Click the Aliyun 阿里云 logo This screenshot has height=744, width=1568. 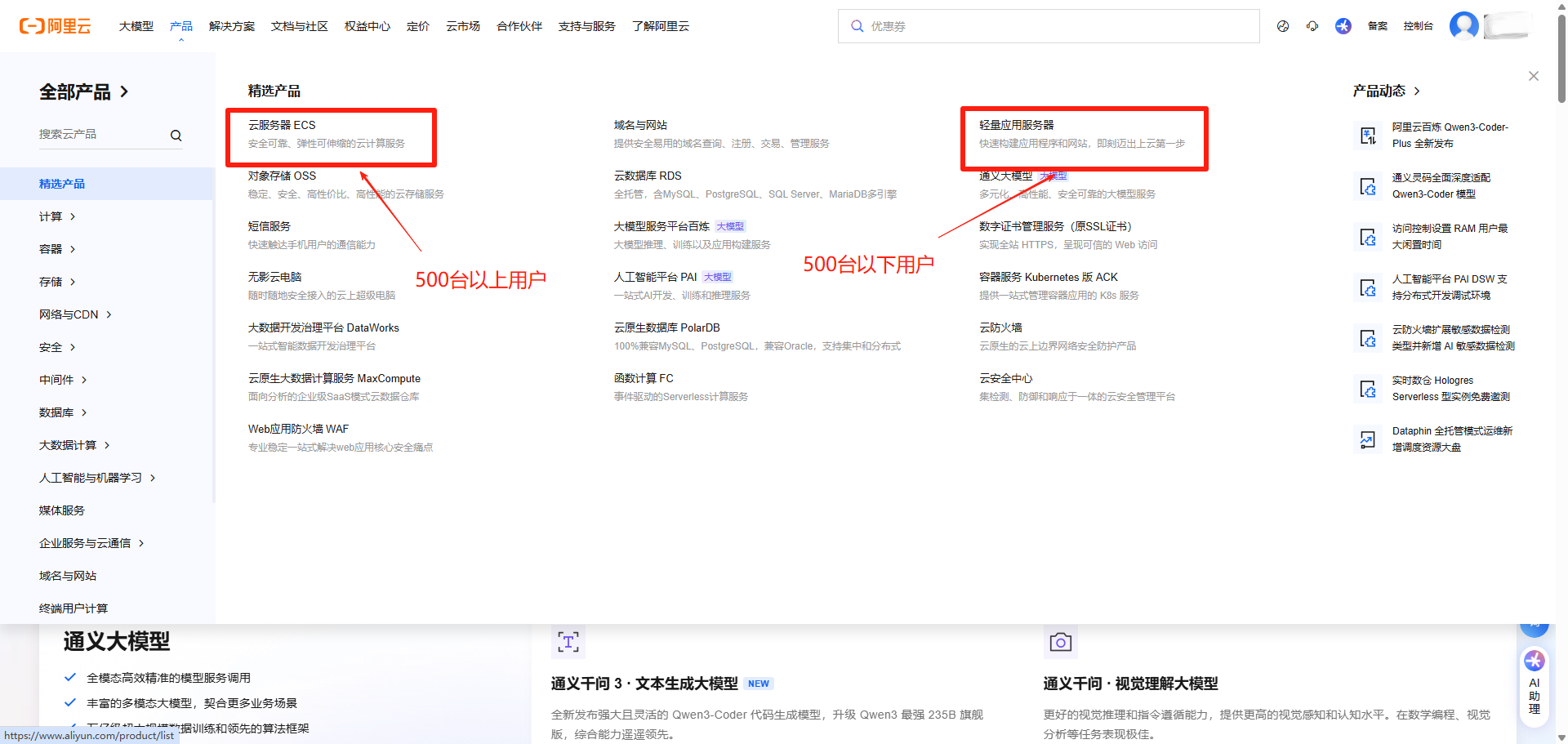pos(55,26)
